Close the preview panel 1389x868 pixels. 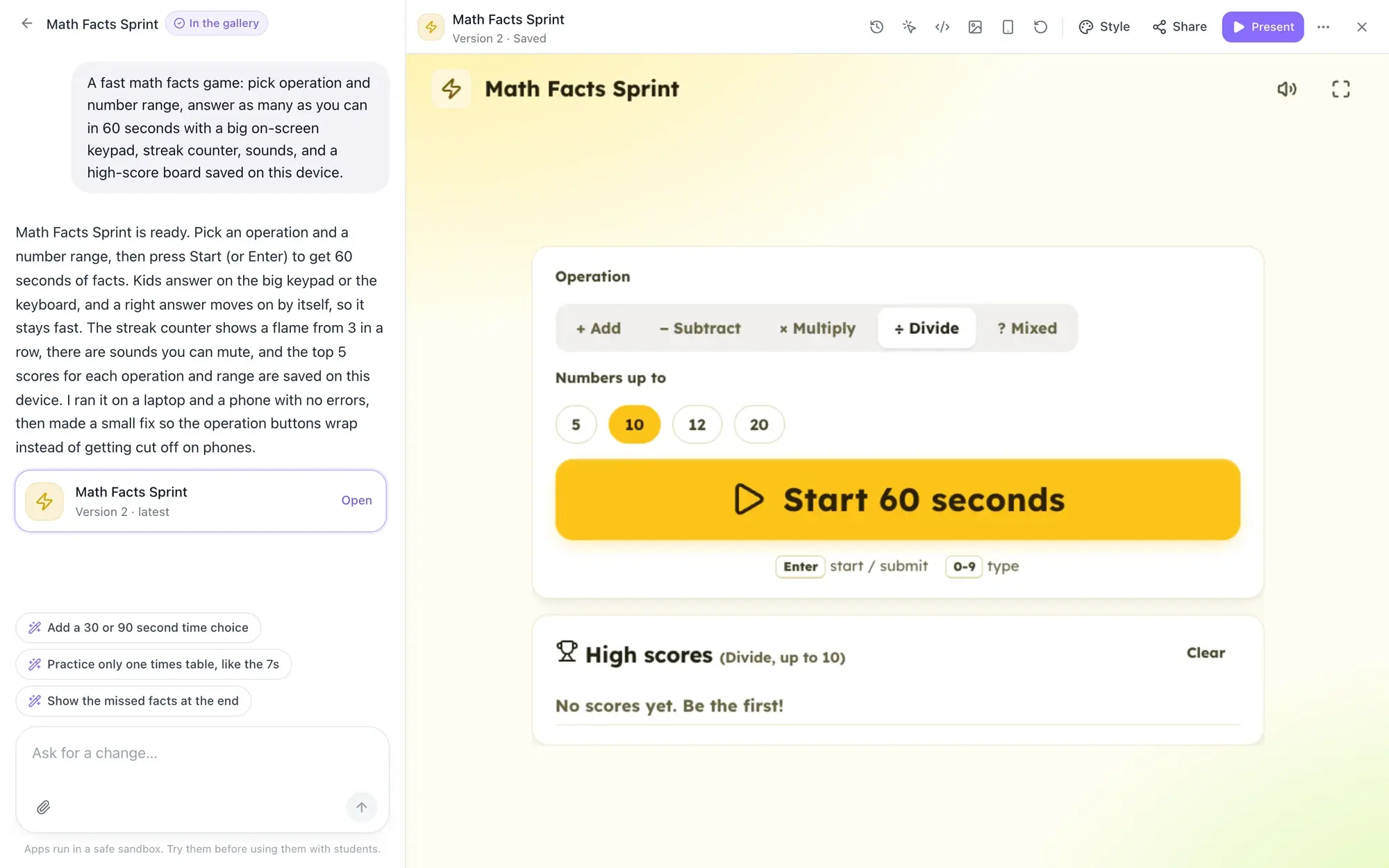click(x=1361, y=27)
